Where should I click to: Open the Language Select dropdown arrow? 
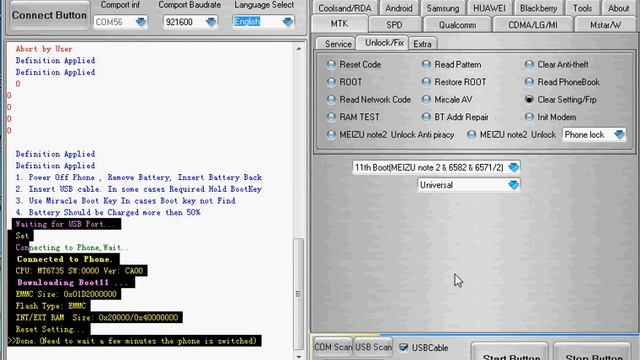pyautogui.click(x=288, y=22)
